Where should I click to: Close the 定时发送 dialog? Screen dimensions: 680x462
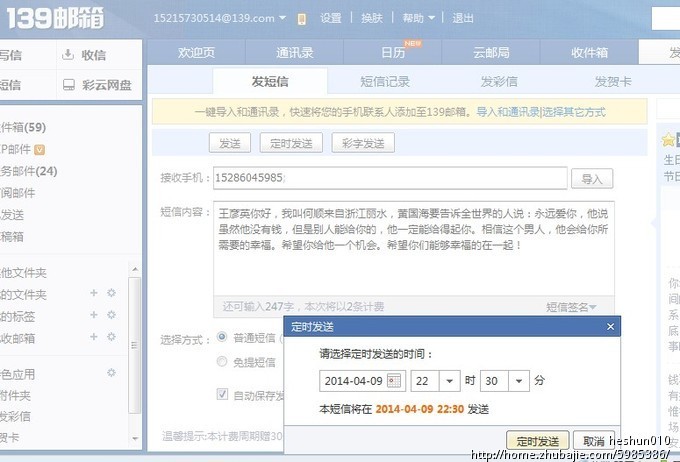click(x=610, y=326)
